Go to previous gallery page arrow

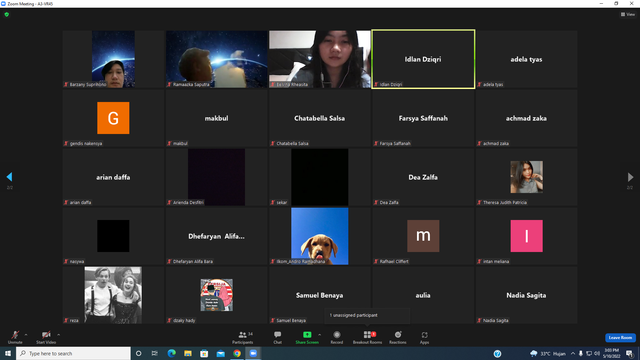(9, 177)
